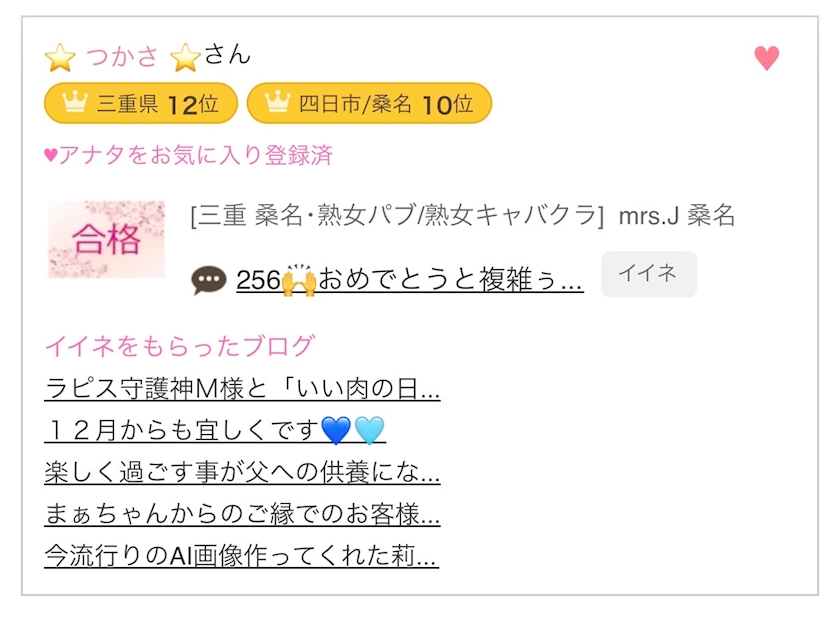Viewport: 840px width, 617px height.
Task: Toggle the pink heart favorite icon
Action: click(766, 59)
